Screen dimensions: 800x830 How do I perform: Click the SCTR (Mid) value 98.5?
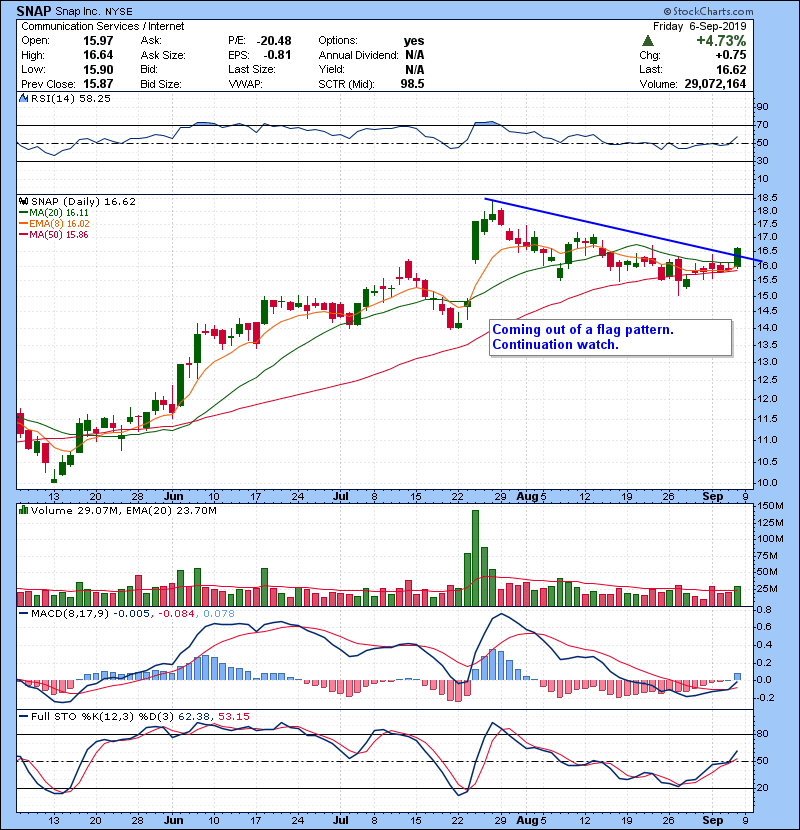pyautogui.click(x=412, y=84)
